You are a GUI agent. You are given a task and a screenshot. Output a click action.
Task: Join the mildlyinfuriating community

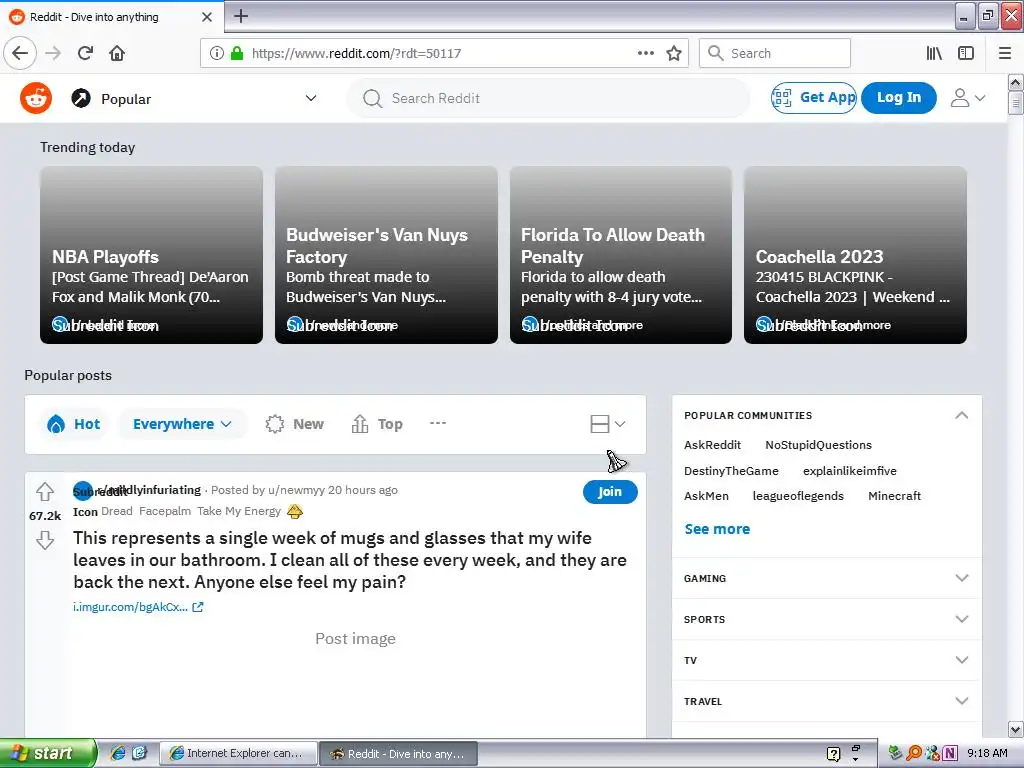pyautogui.click(x=610, y=492)
